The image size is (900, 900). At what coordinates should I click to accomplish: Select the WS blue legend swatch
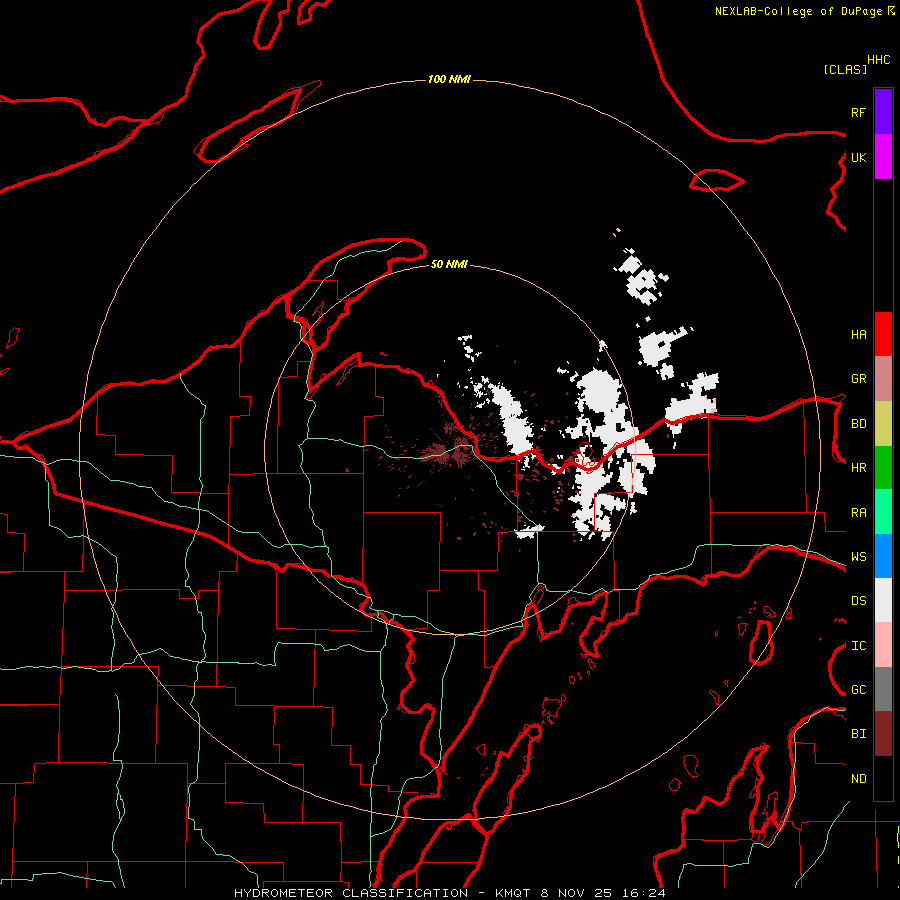pyautogui.click(x=883, y=556)
